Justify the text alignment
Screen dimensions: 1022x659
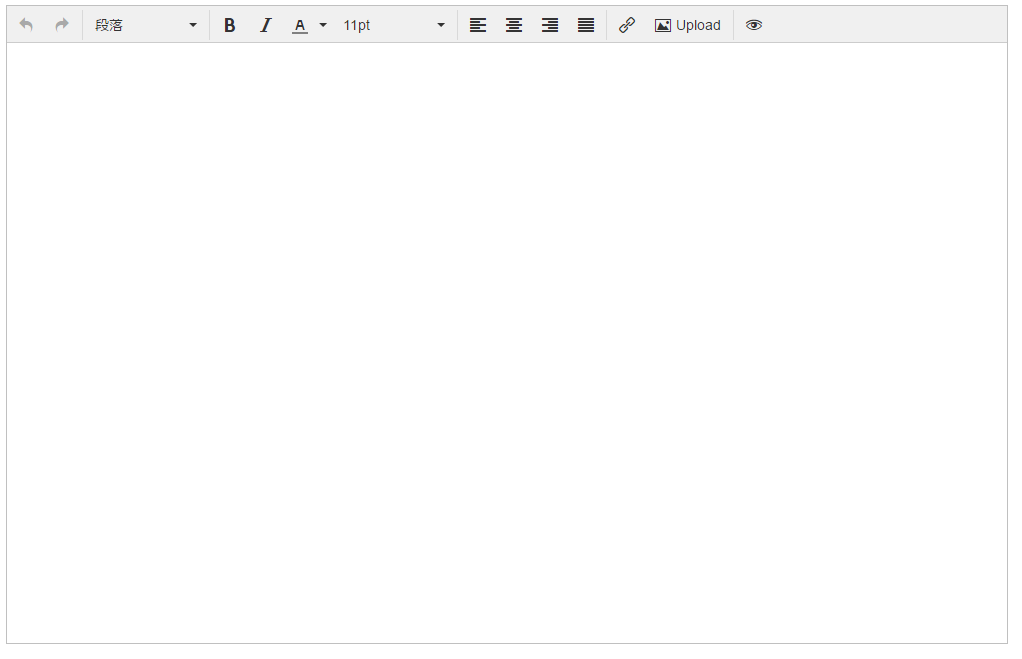(586, 25)
